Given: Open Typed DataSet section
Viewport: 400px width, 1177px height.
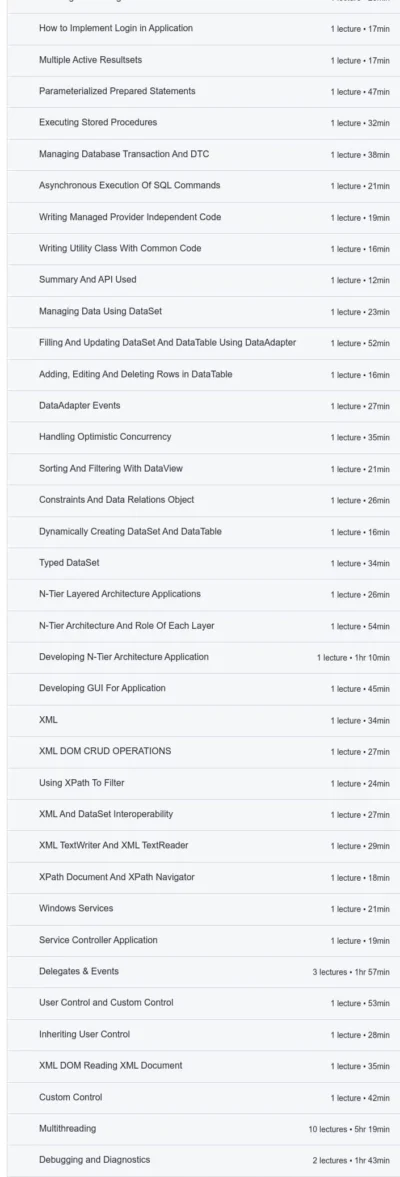Looking at the screenshot, I should (x=203, y=563).
